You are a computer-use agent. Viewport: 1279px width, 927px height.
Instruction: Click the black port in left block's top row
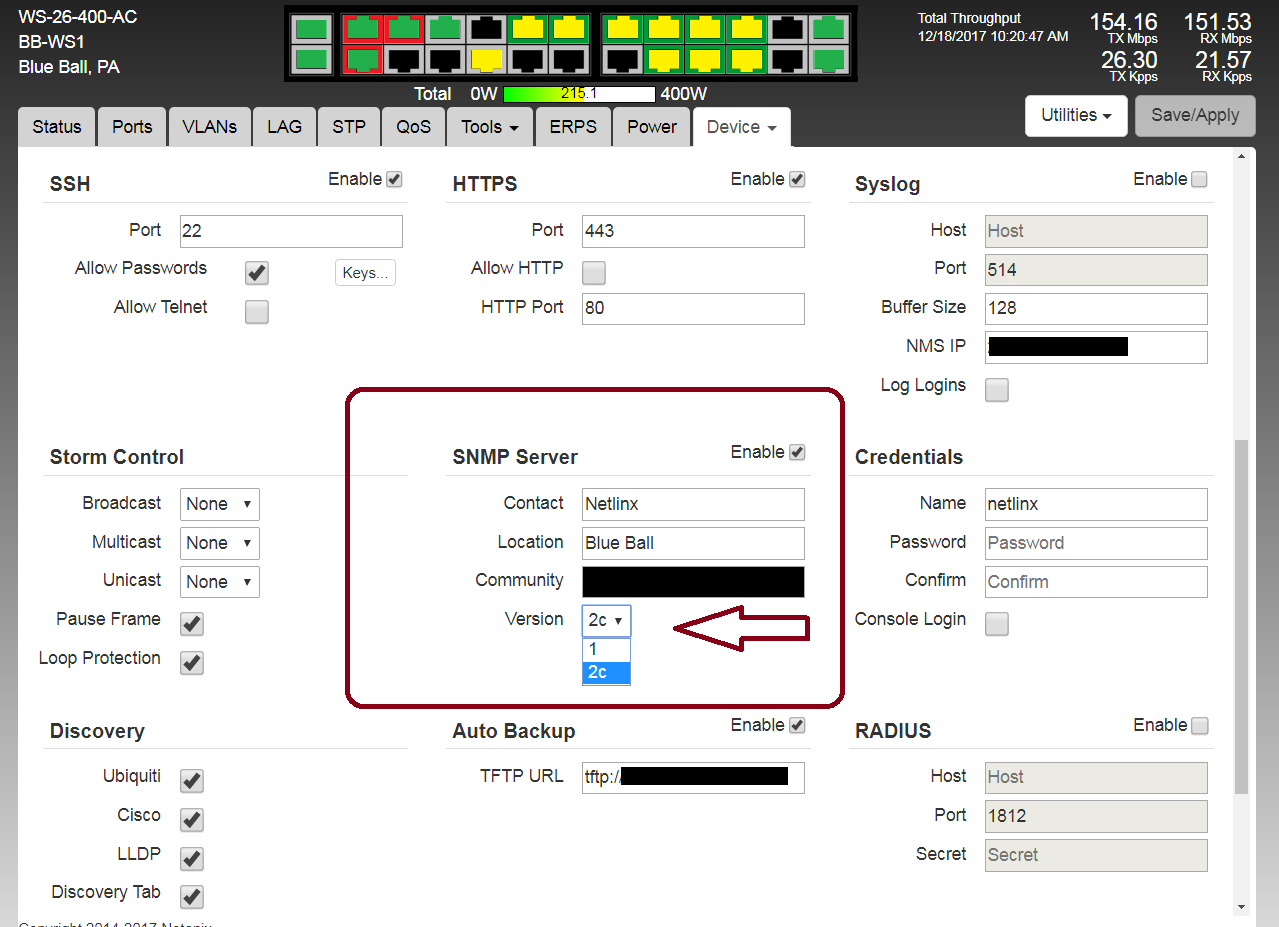[x=486, y=28]
